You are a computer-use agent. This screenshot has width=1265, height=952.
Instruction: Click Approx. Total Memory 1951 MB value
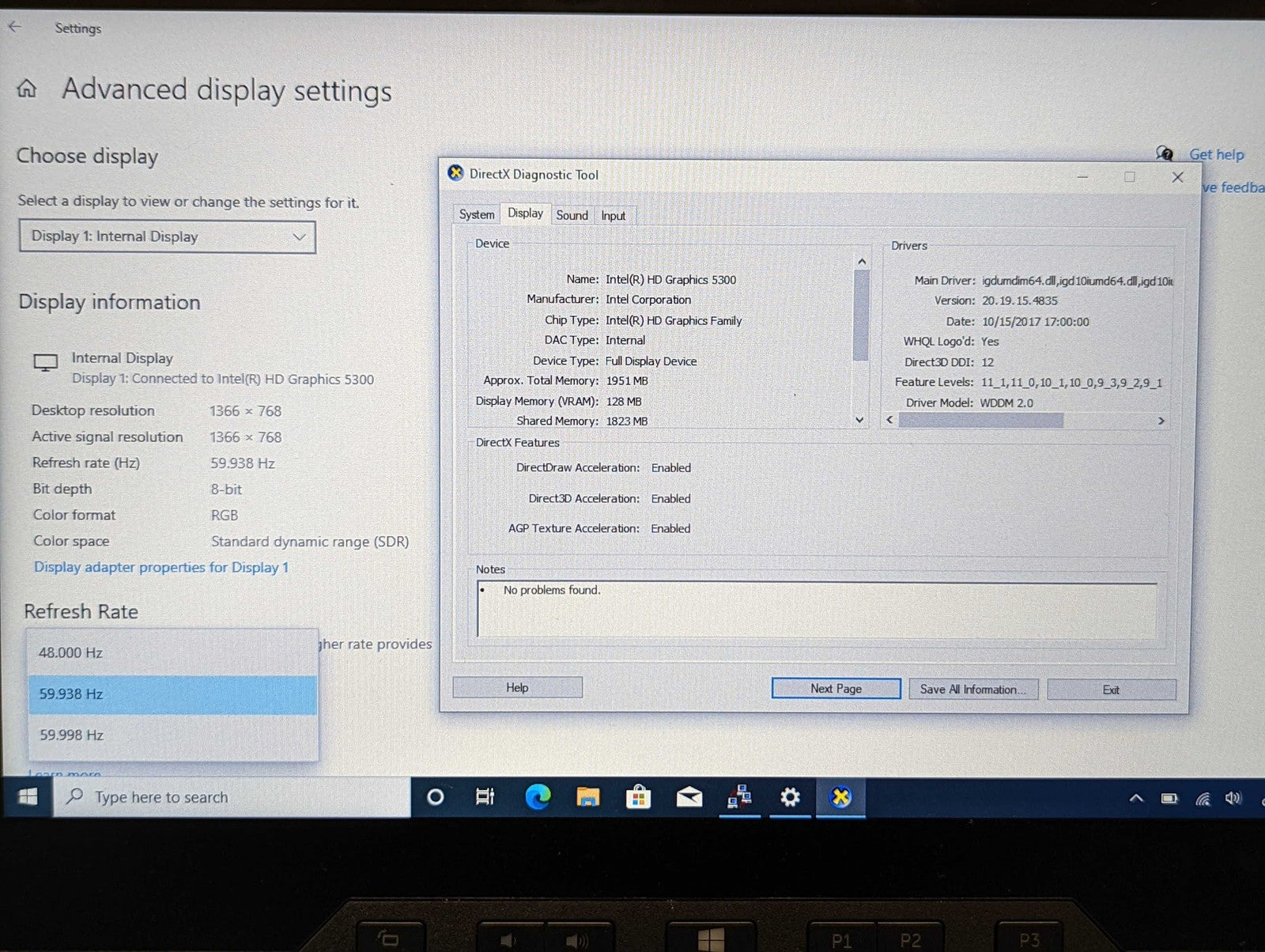tap(627, 380)
